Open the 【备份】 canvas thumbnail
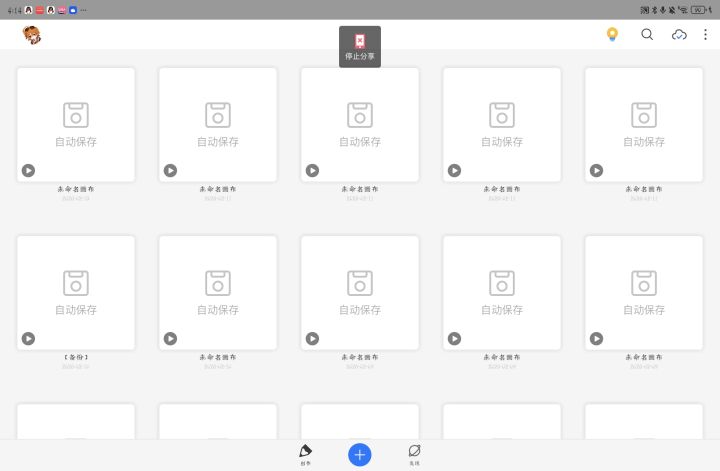The width and height of the screenshot is (720, 471). (x=76, y=293)
